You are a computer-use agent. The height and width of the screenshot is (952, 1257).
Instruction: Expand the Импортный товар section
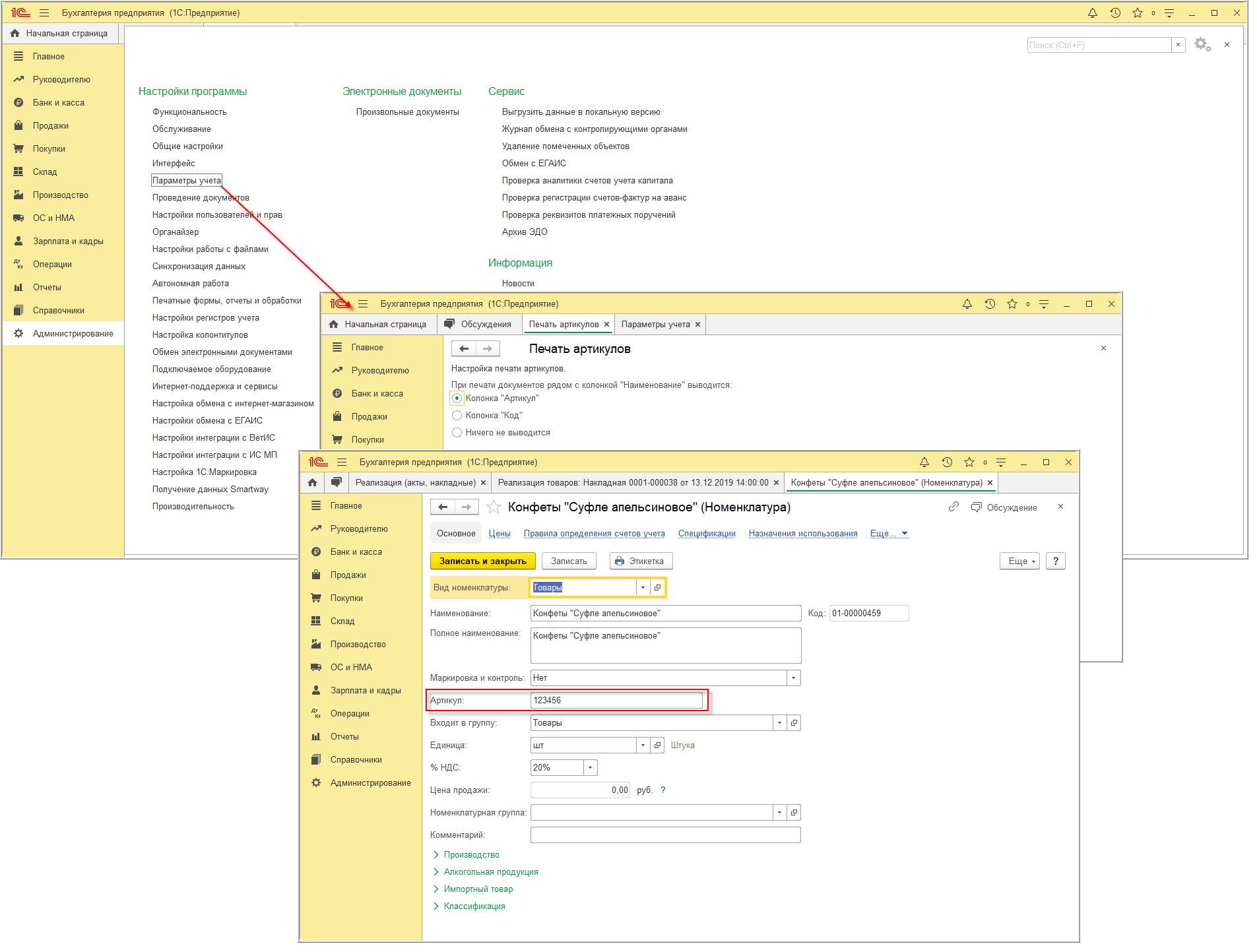pos(472,889)
